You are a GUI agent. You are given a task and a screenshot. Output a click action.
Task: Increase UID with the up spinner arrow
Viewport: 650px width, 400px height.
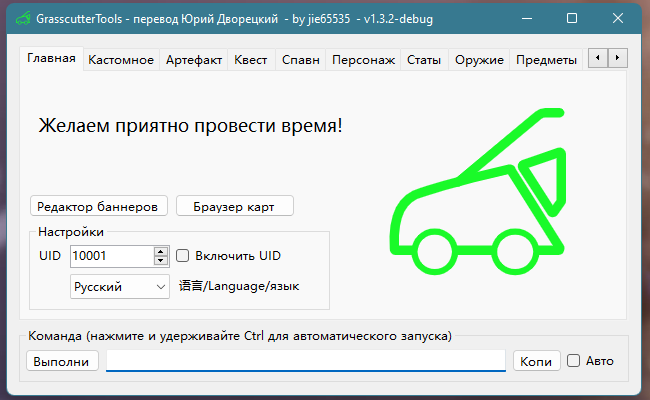[x=161, y=251]
